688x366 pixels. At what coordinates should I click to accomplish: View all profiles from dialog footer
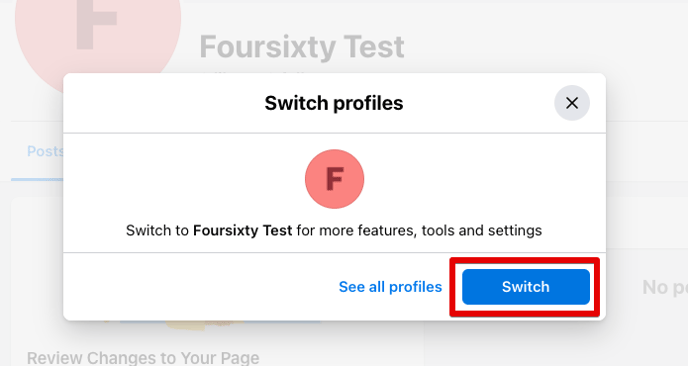[390, 287]
